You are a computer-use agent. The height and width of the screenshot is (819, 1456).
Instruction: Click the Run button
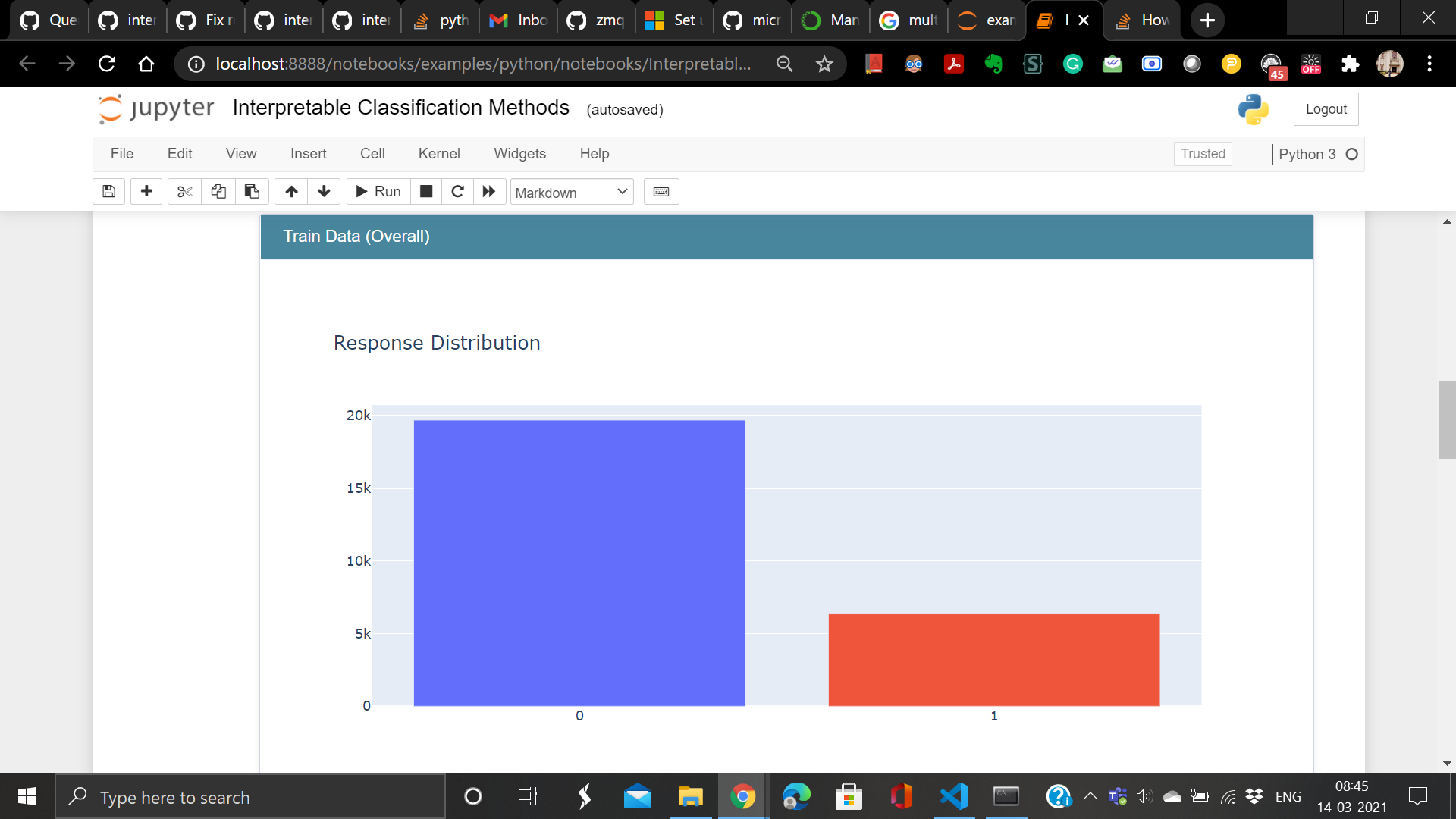378,192
